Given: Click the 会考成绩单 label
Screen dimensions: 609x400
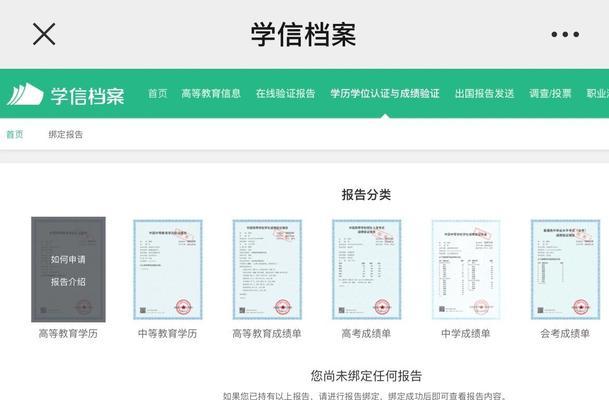Looking at the screenshot, I should [x=565, y=334].
